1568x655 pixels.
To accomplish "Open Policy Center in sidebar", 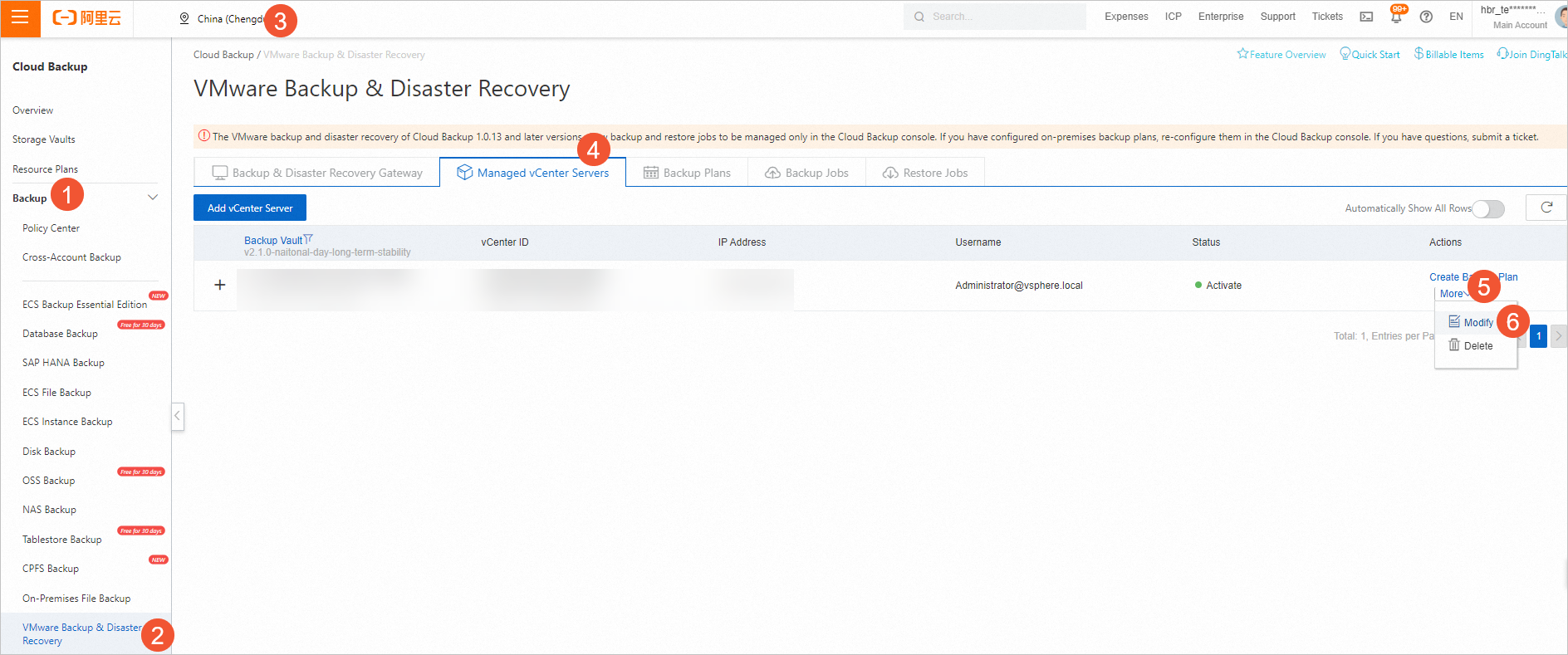I will pyautogui.click(x=51, y=228).
